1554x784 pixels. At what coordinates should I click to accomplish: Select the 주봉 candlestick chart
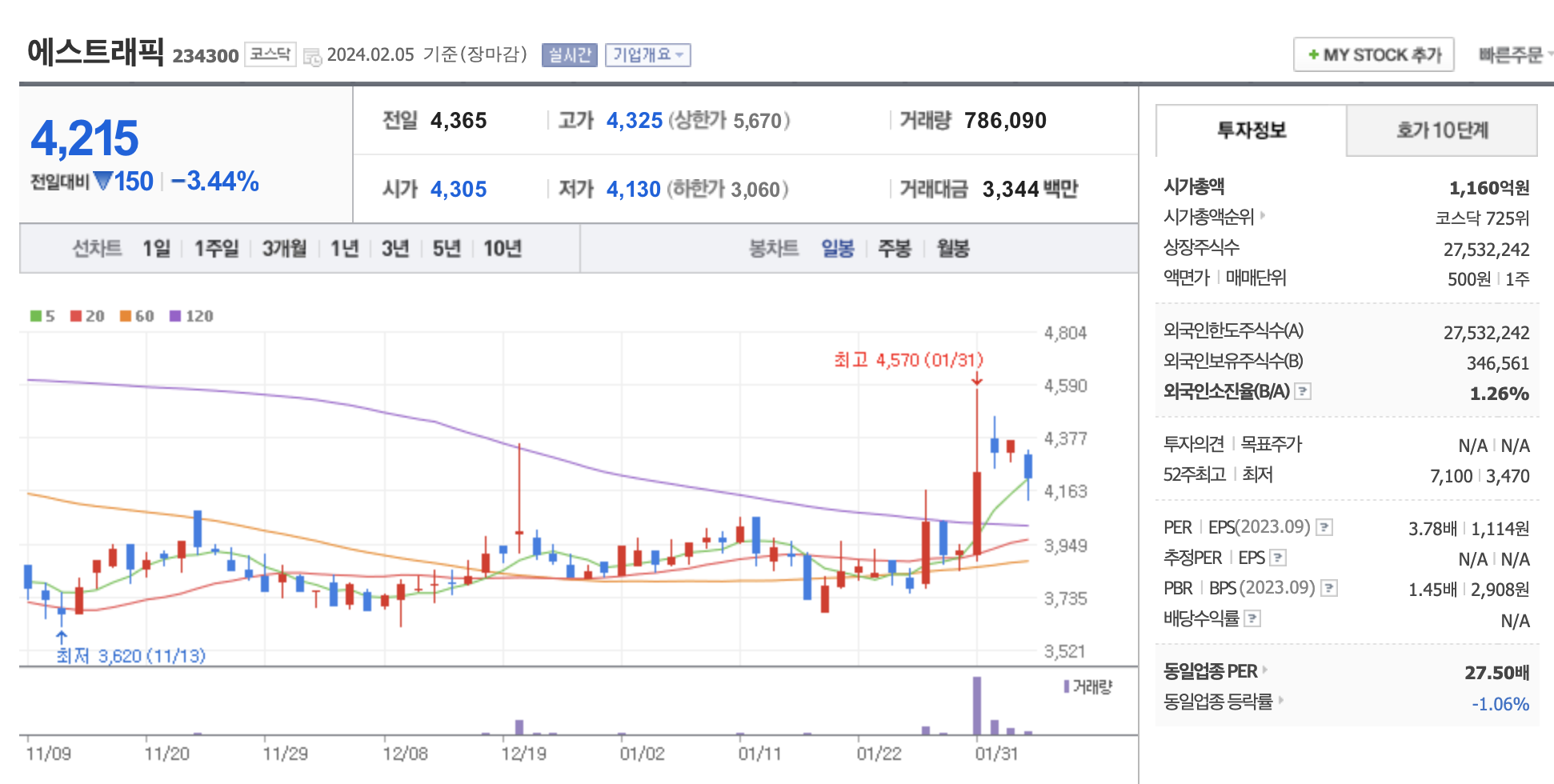[x=895, y=249]
